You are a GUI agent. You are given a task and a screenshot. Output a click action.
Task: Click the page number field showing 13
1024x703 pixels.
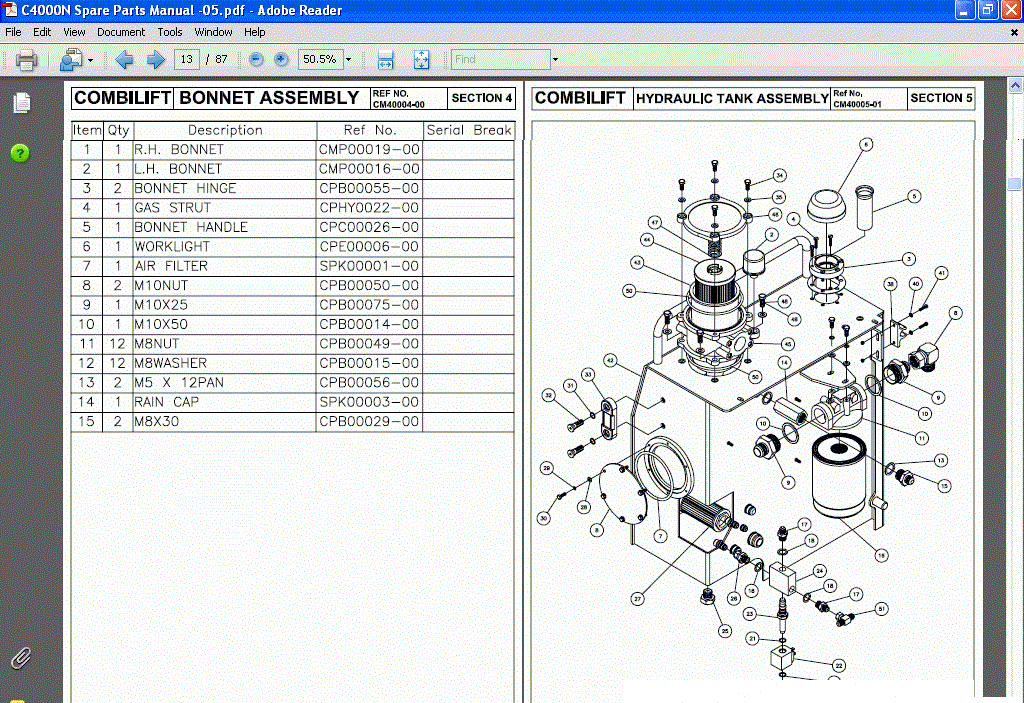(x=186, y=59)
